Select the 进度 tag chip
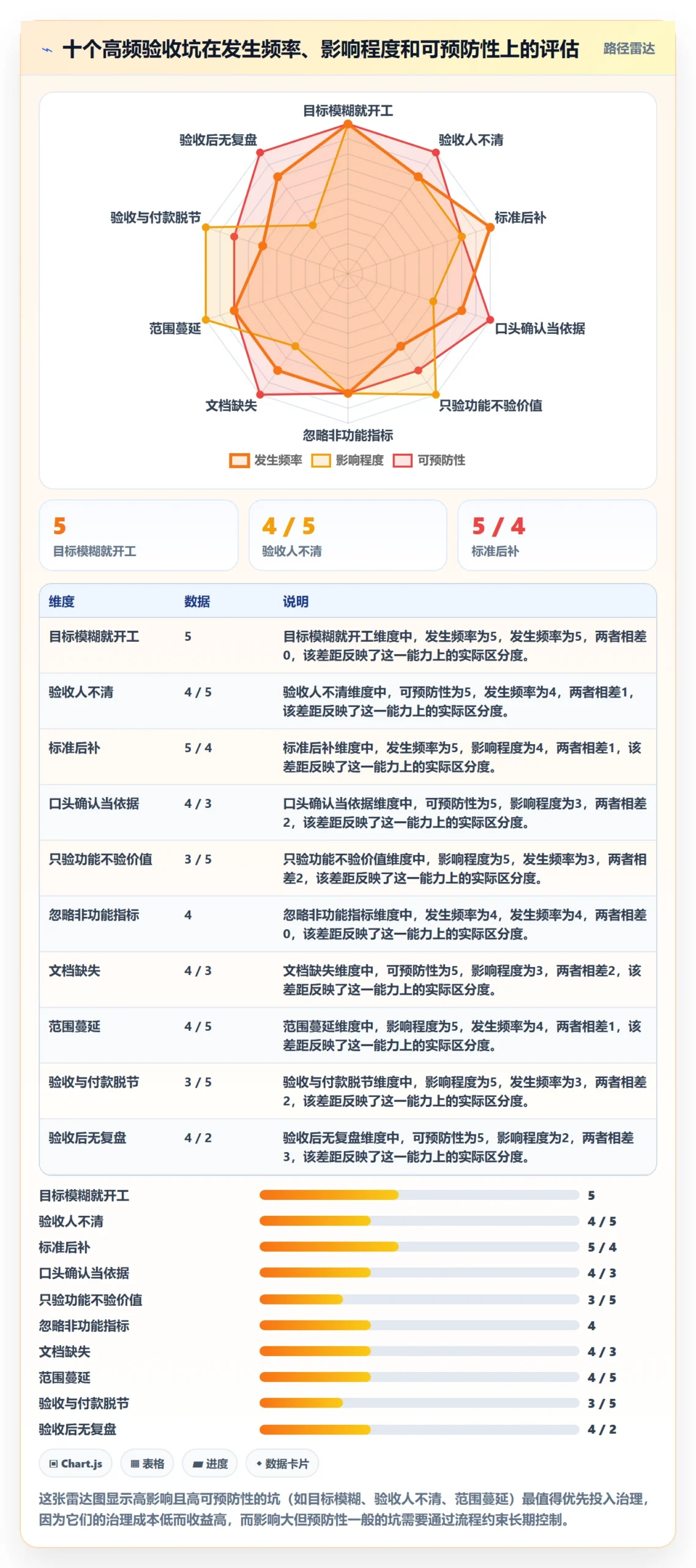The width and height of the screenshot is (696, 1568). coord(210,1464)
